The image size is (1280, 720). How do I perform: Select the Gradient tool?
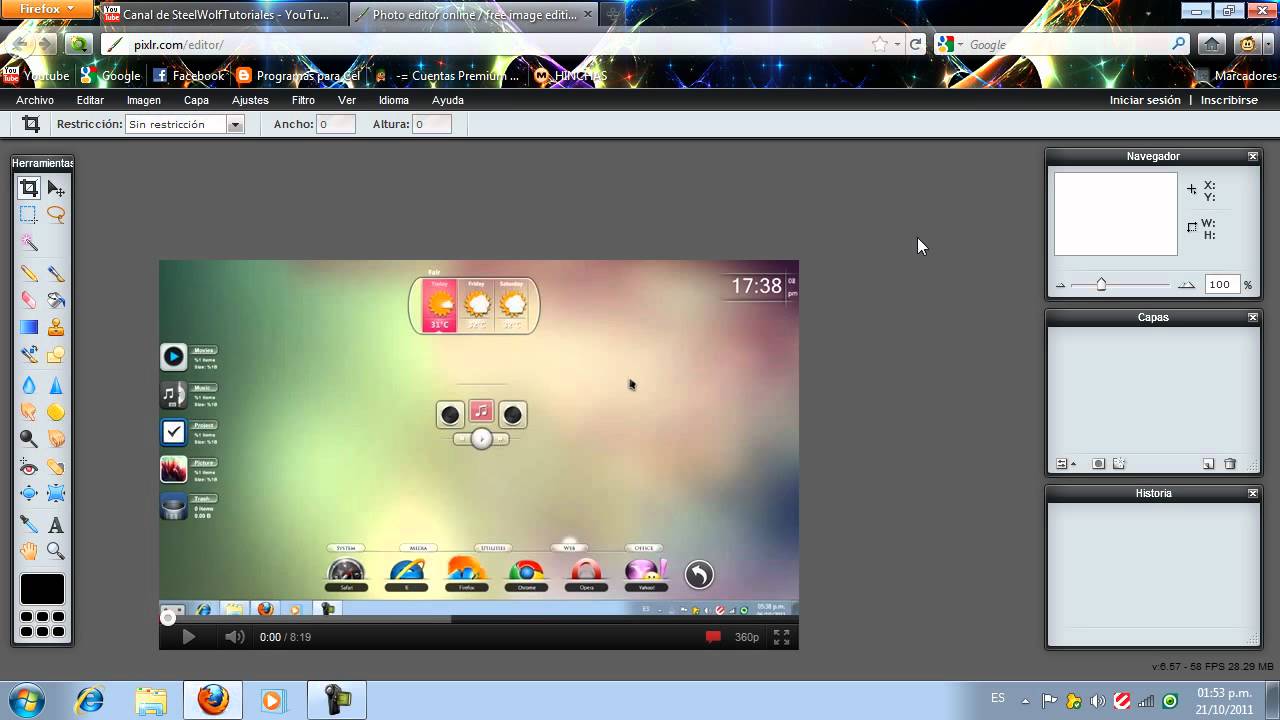(29, 327)
